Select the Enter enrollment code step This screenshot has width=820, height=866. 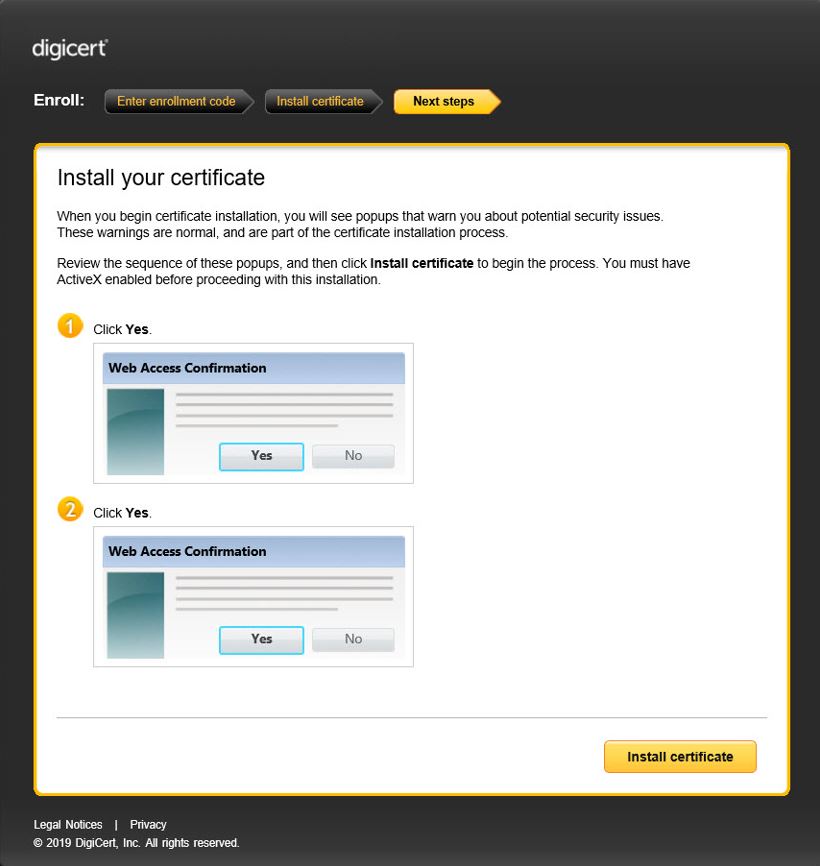click(x=176, y=102)
